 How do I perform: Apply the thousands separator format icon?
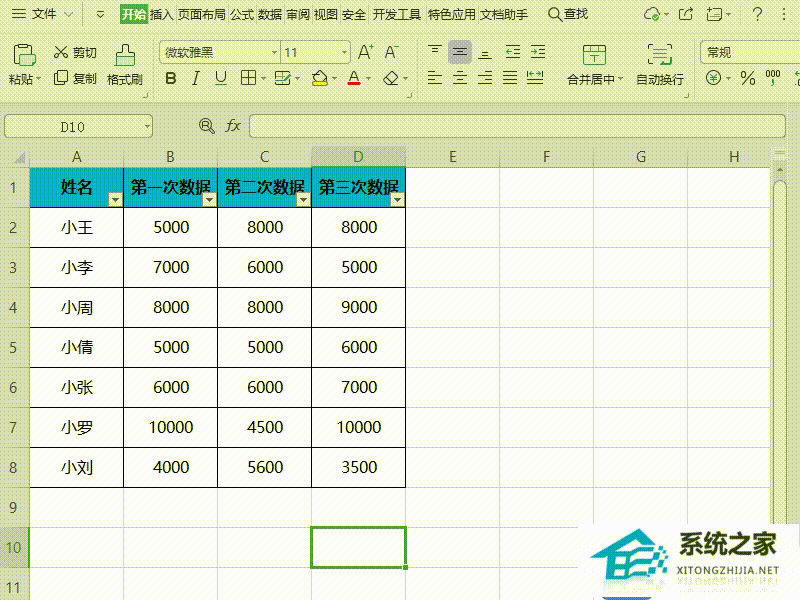770,78
